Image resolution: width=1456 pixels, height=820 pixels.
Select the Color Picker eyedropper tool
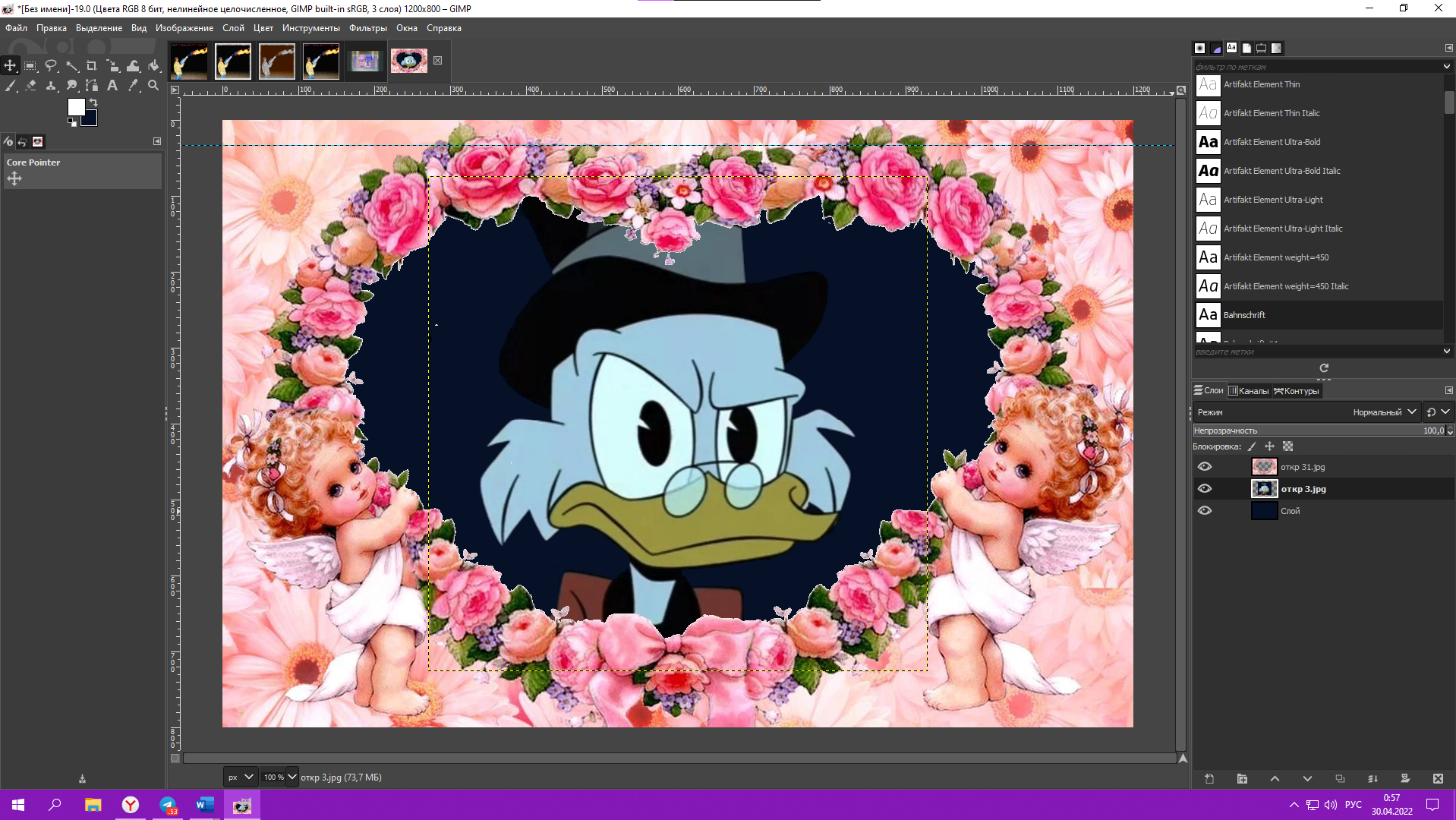click(133, 86)
